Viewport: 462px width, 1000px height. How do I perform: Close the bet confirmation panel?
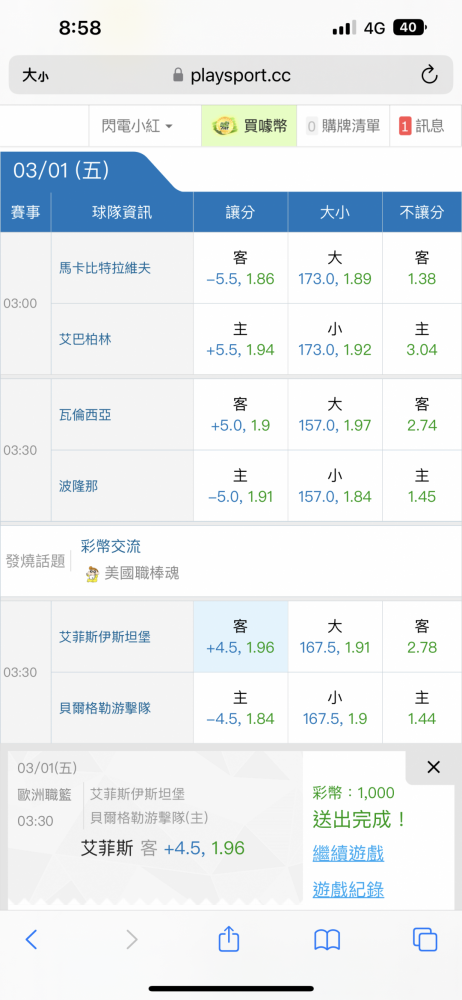pyautogui.click(x=433, y=767)
